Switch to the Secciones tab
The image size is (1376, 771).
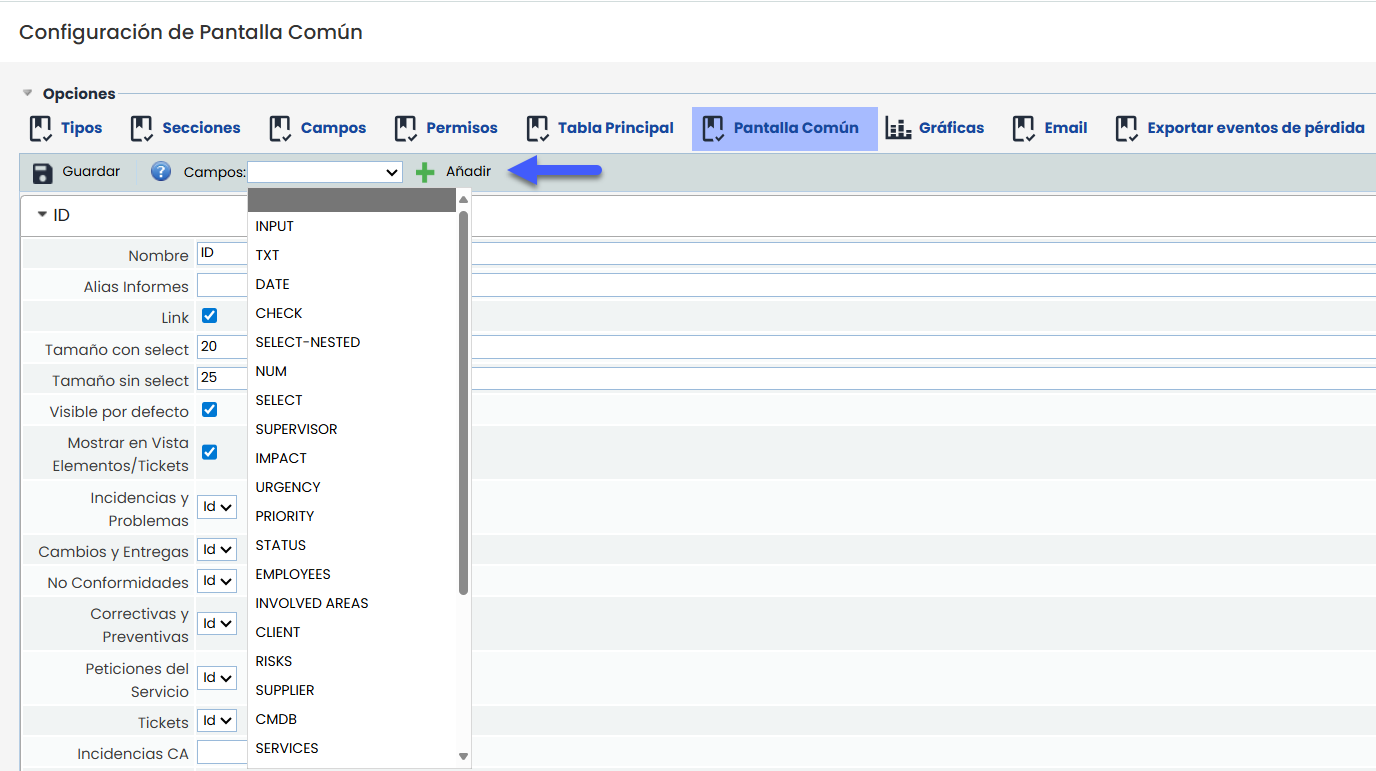tap(200, 128)
